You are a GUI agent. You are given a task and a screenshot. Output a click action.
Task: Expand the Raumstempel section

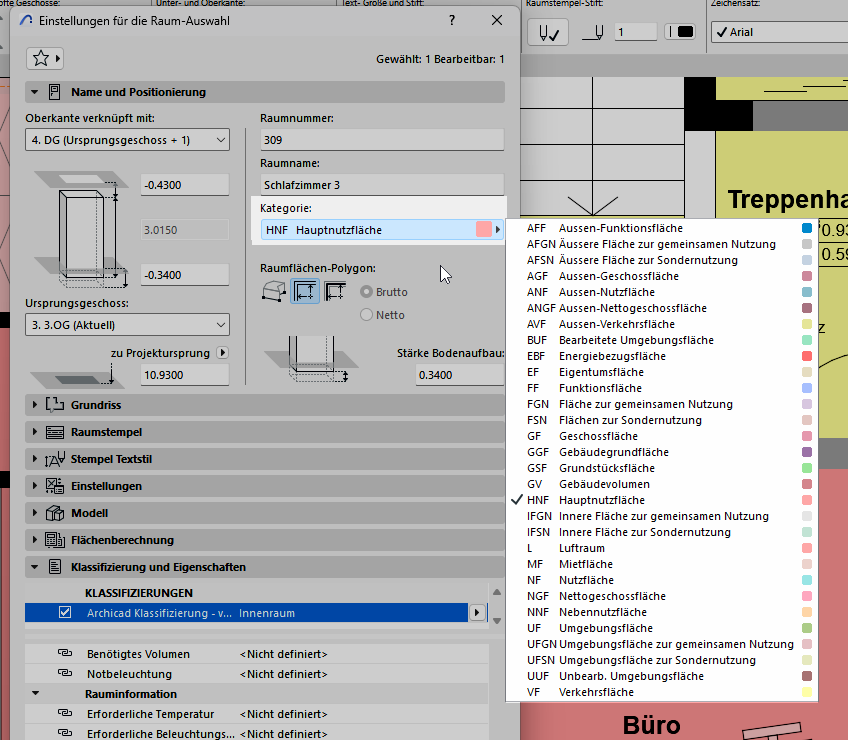tap(37, 432)
